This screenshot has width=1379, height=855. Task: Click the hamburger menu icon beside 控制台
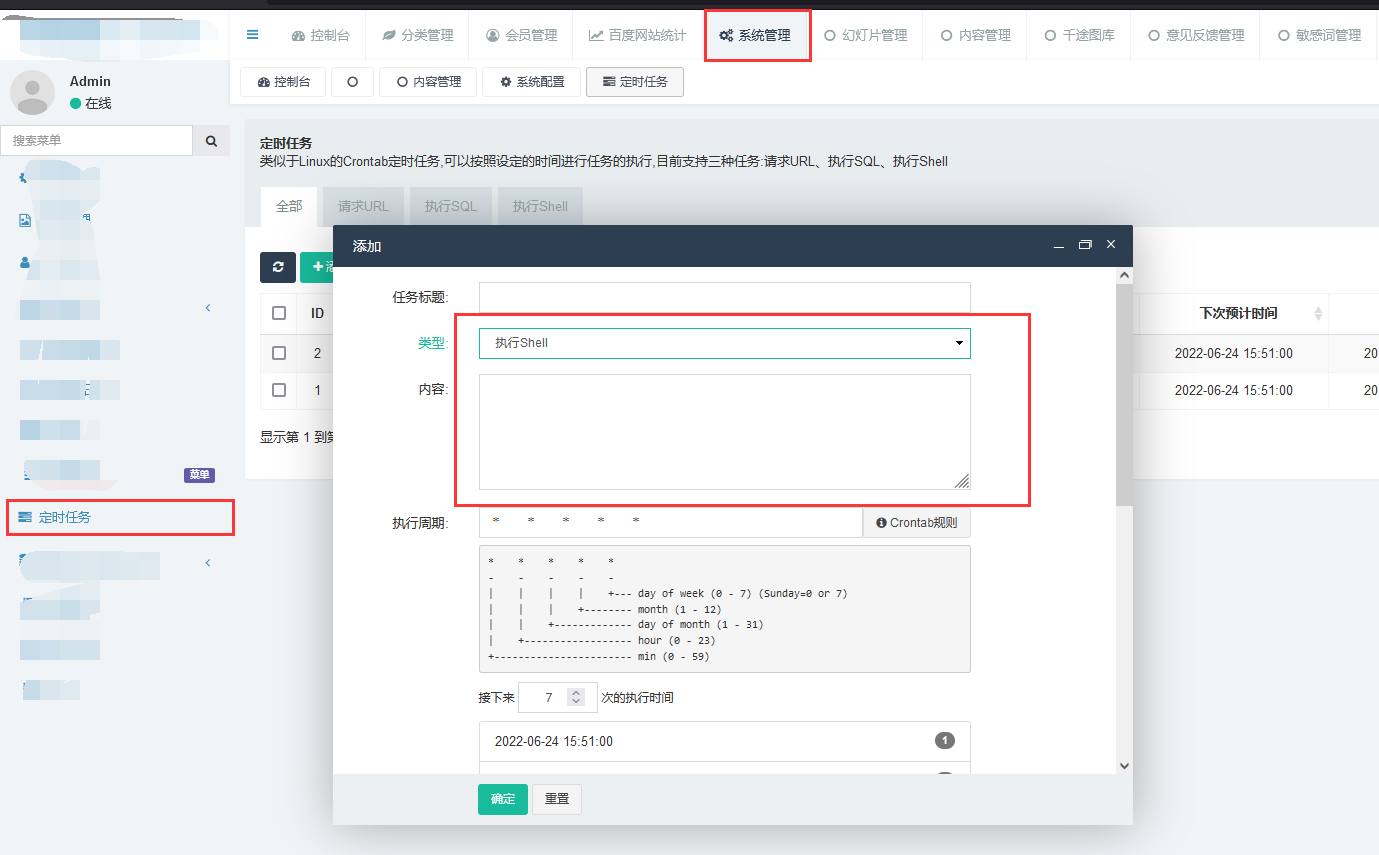point(251,33)
